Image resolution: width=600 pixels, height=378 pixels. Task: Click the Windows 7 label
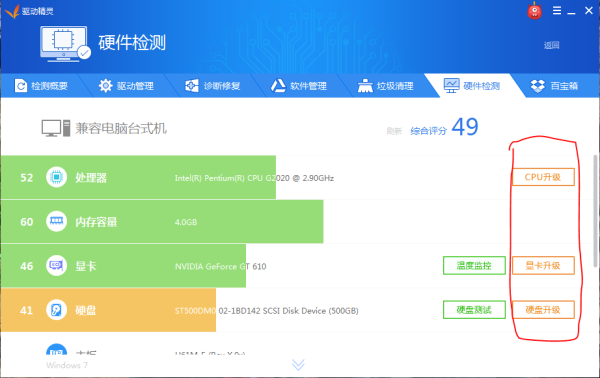click(67, 365)
